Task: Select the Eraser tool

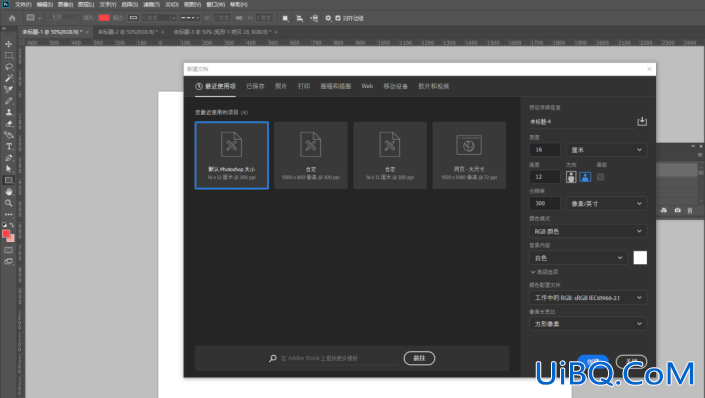Action: (9, 124)
